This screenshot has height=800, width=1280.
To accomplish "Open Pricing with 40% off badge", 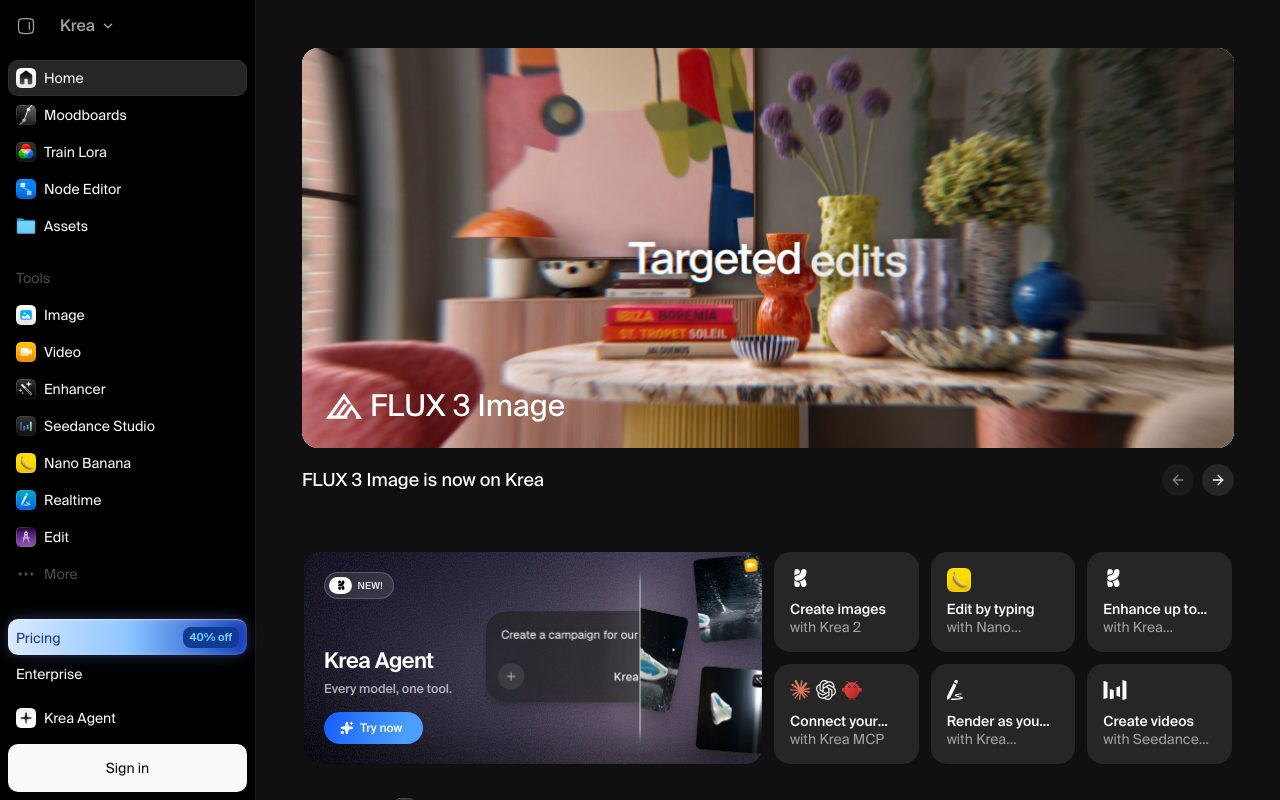I will 127,637.
